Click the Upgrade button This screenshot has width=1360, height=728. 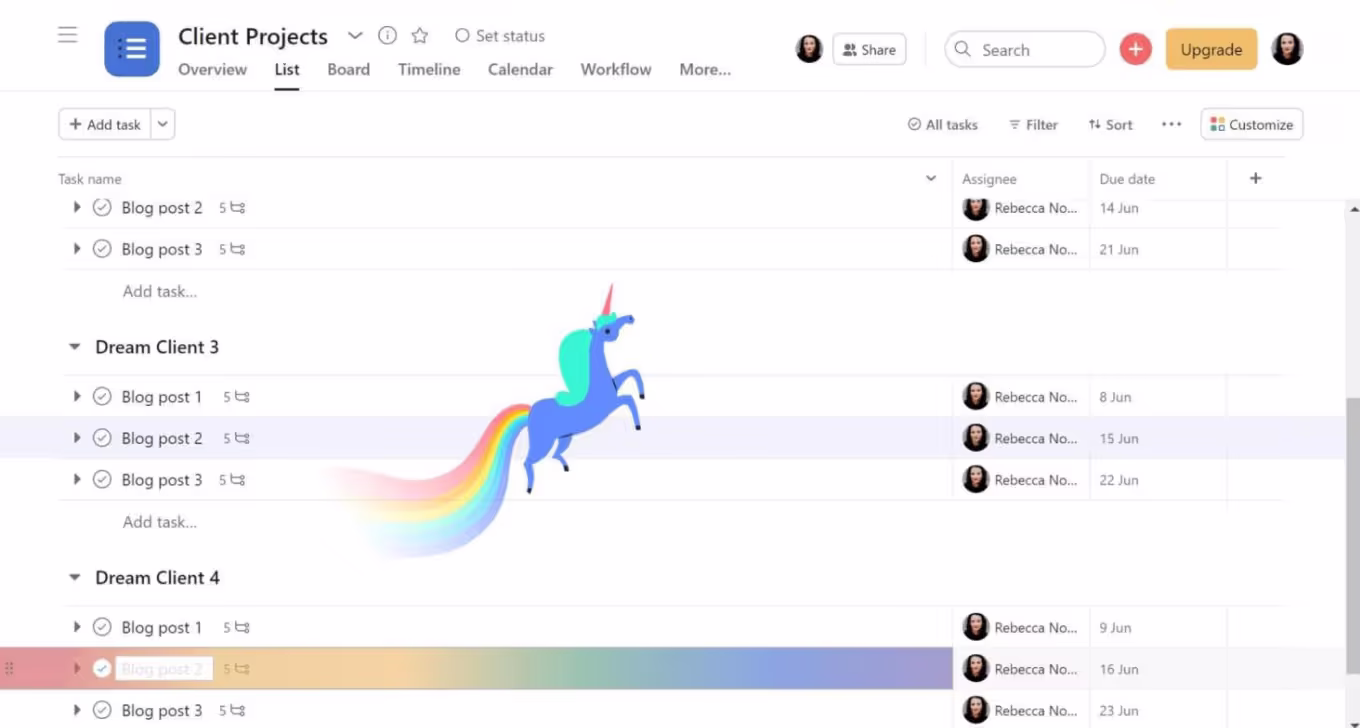pyautogui.click(x=1210, y=49)
